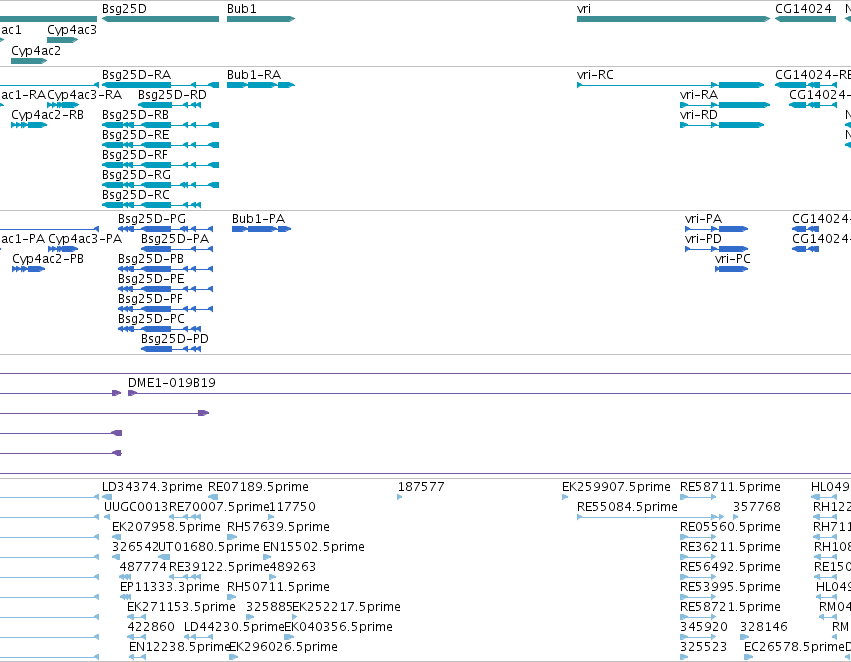This screenshot has height=662, width=851.
Task: Click the 357768 feature label
Action: (757, 507)
